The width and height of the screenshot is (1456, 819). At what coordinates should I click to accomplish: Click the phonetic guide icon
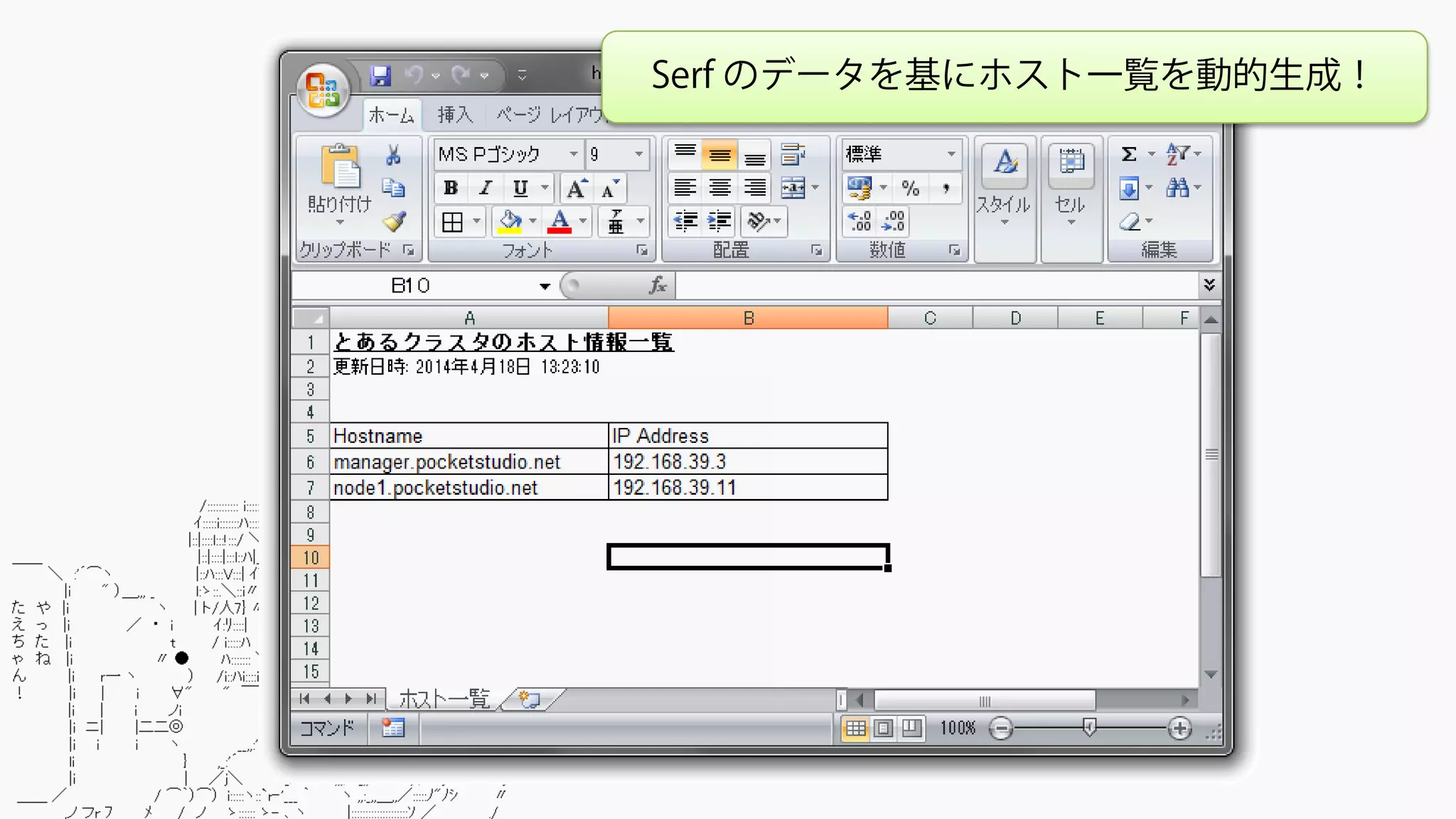pyautogui.click(x=616, y=223)
